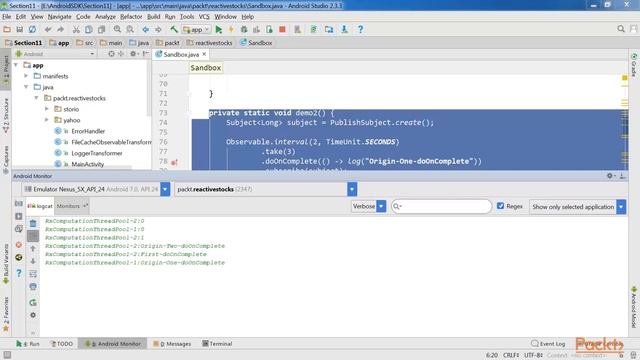Expand the manifests folder
Screen dimensions: 640x360
[26, 76]
